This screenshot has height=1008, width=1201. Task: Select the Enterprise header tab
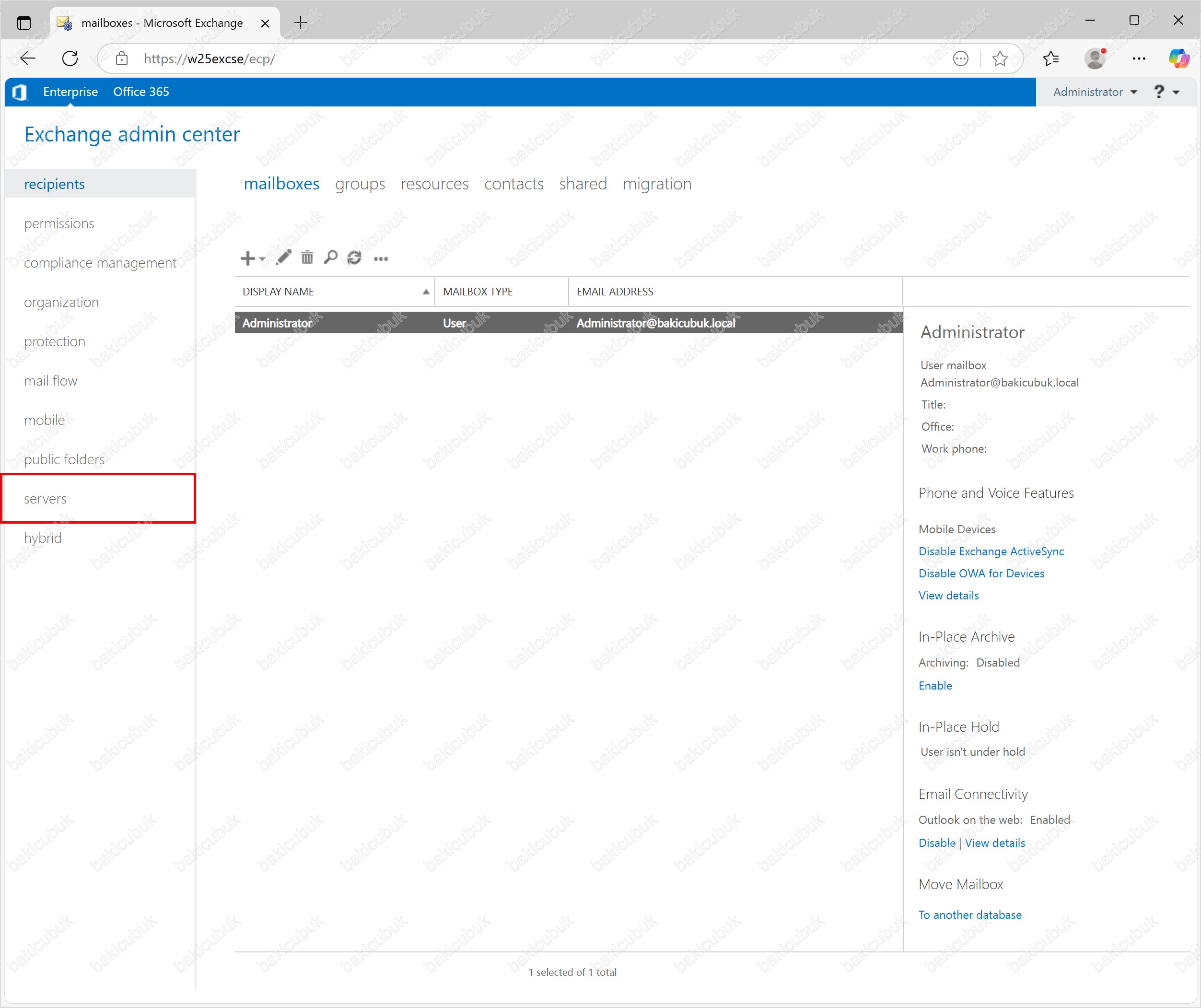(x=70, y=92)
